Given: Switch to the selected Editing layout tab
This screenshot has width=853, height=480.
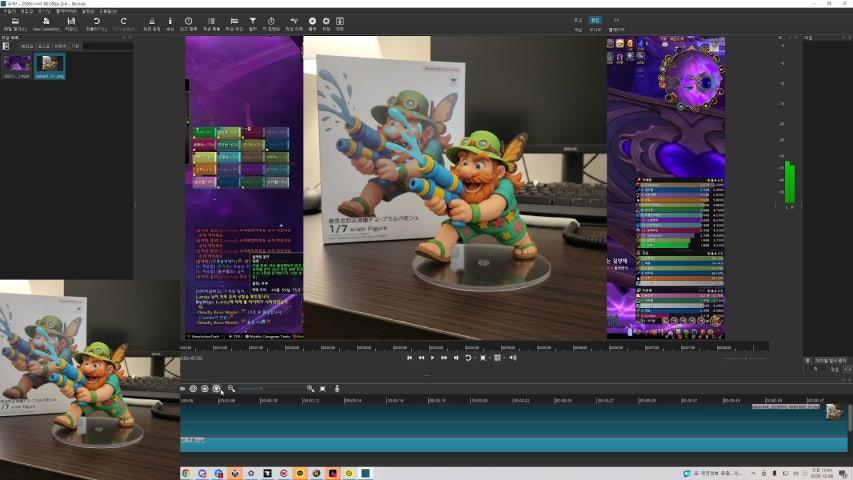Looking at the screenshot, I should pos(595,20).
